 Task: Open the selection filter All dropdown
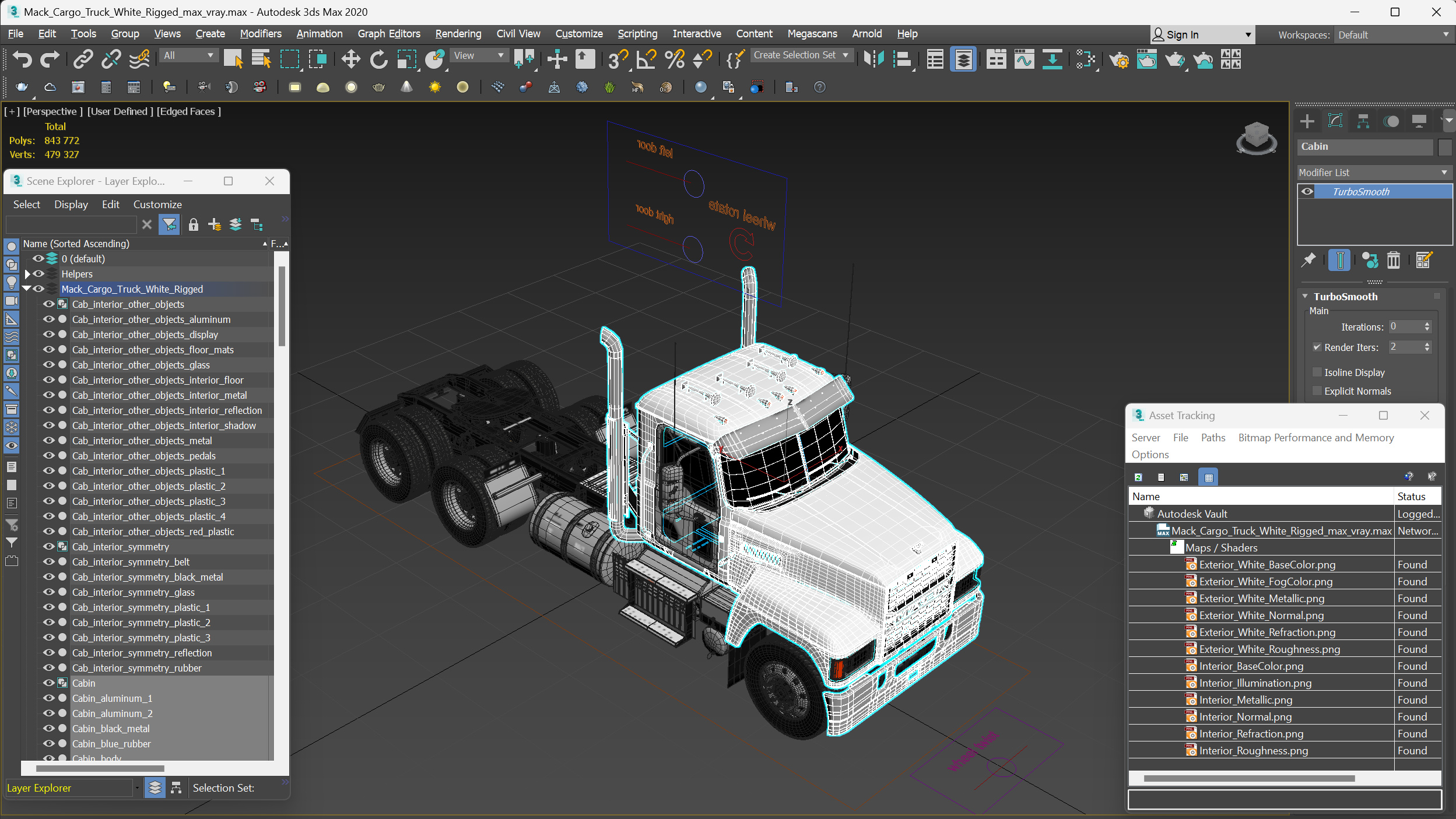tap(188, 55)
